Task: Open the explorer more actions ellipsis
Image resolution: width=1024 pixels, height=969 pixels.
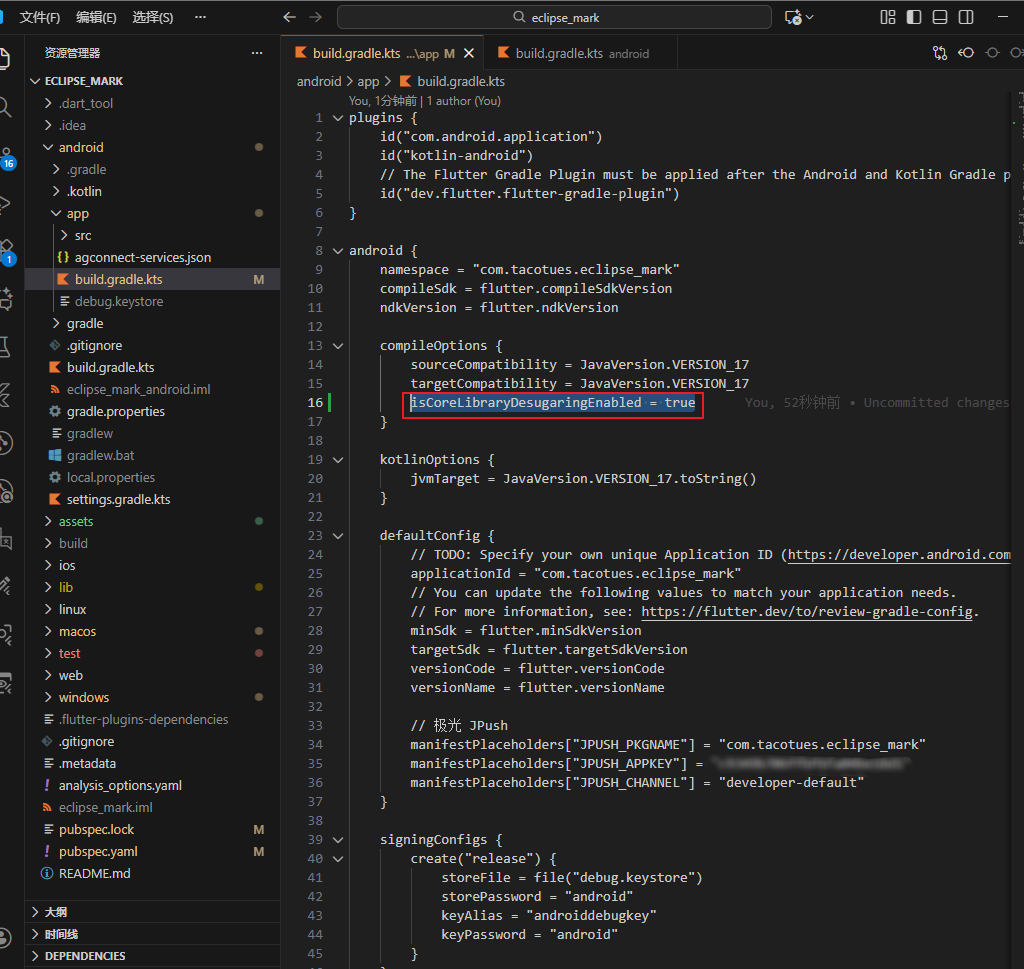Action: point(257,53)
